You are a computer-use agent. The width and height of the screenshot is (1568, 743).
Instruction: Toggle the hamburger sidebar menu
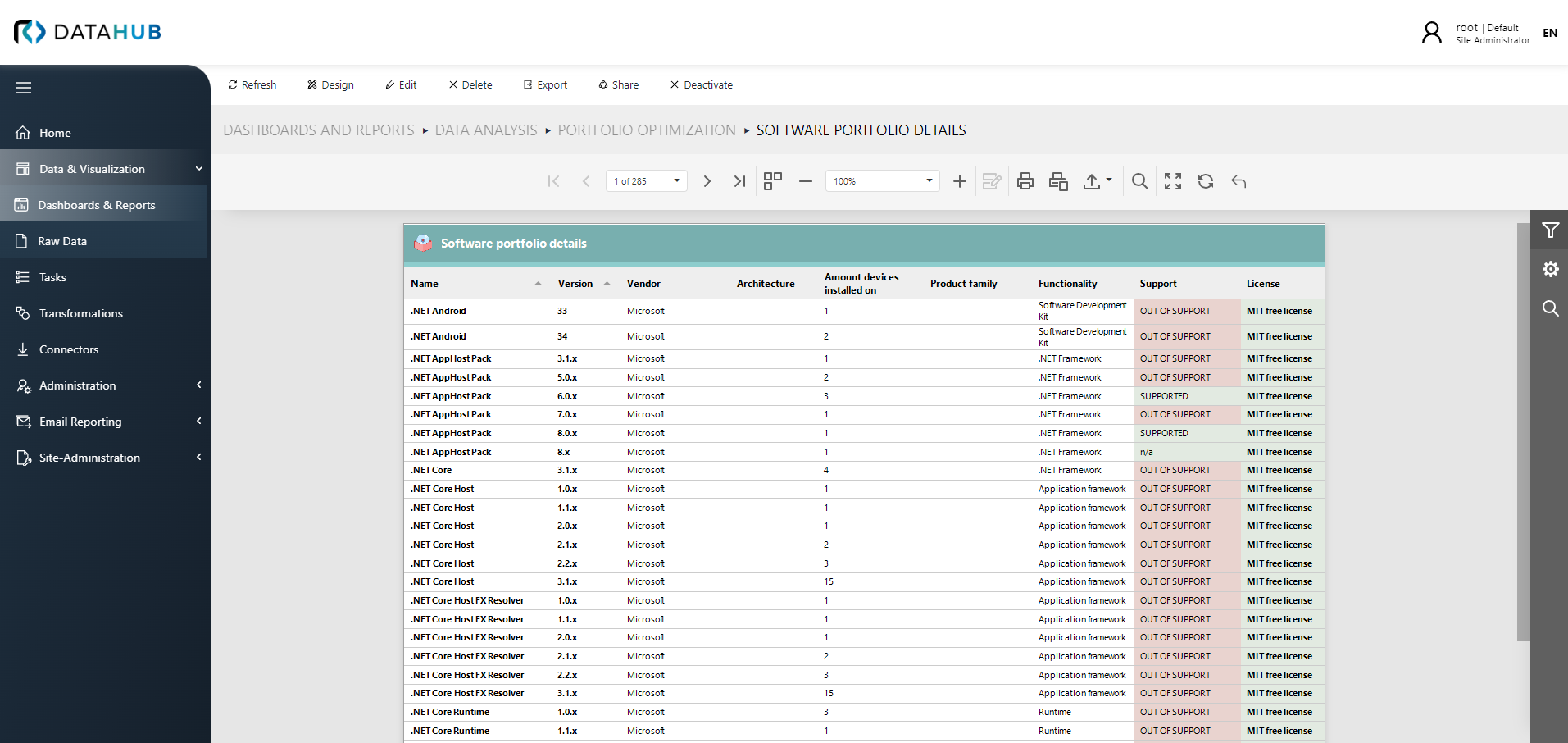click(x=24, y=88)
